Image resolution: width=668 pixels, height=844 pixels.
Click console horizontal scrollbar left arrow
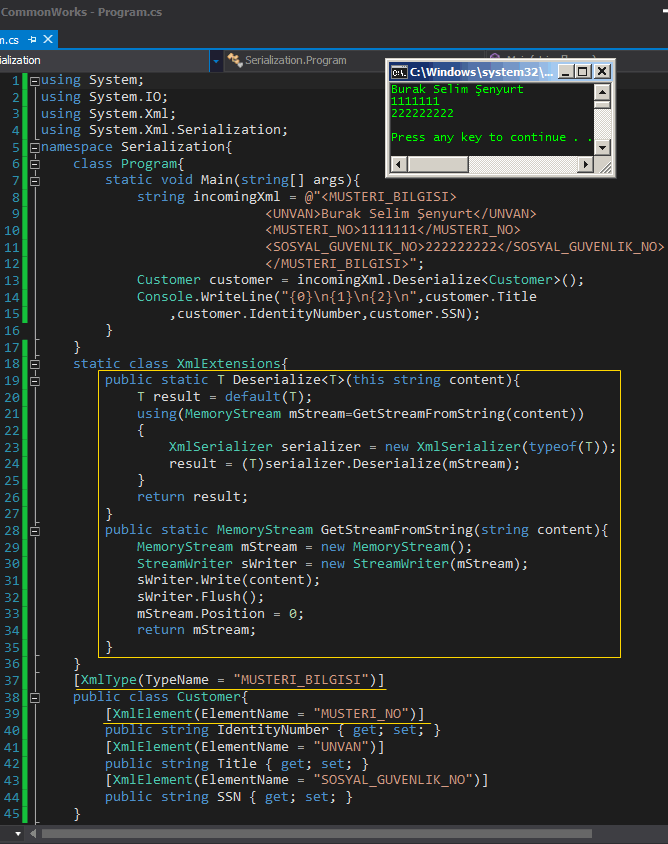coord(398,164)
